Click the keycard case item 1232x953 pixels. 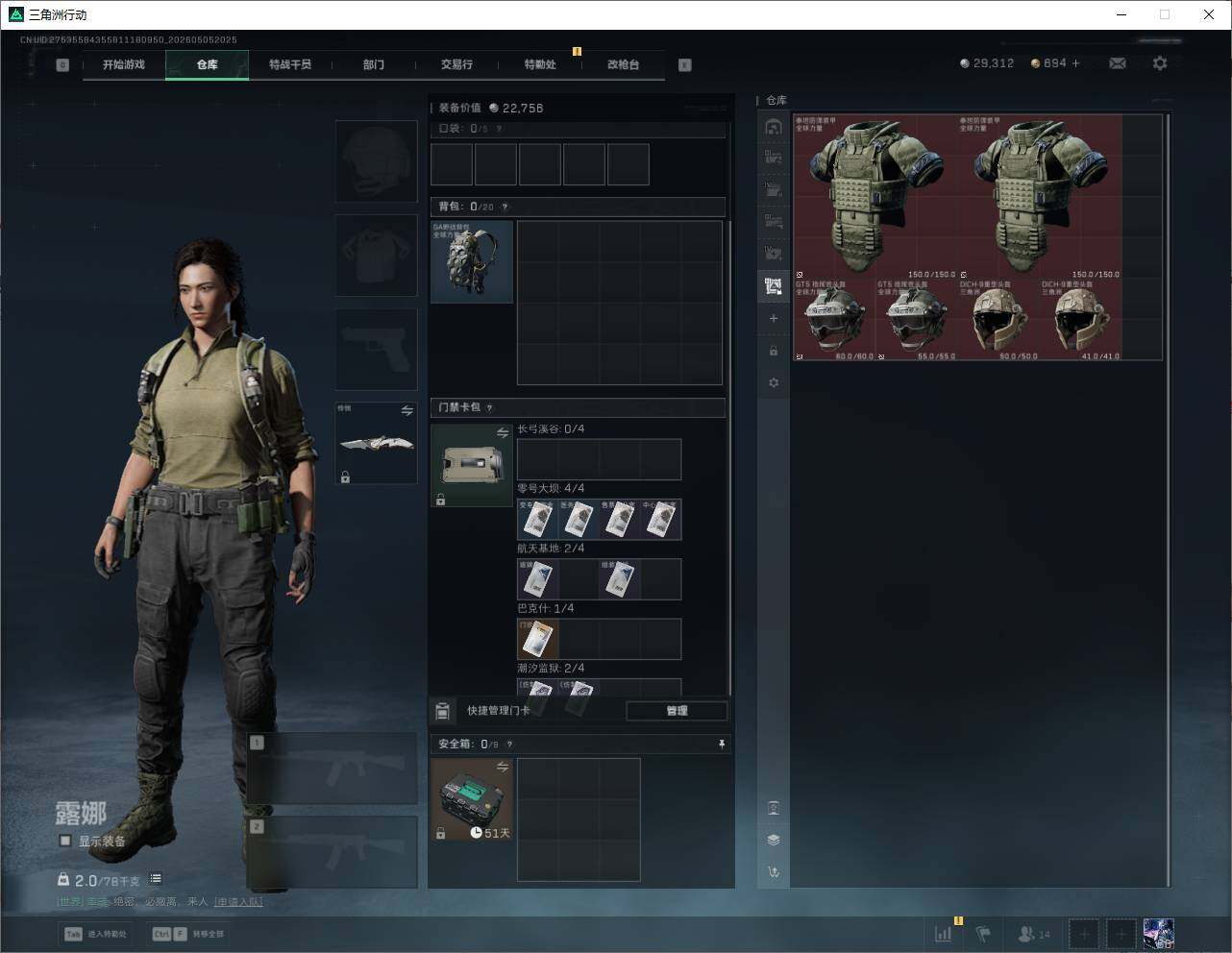(472, 465)
